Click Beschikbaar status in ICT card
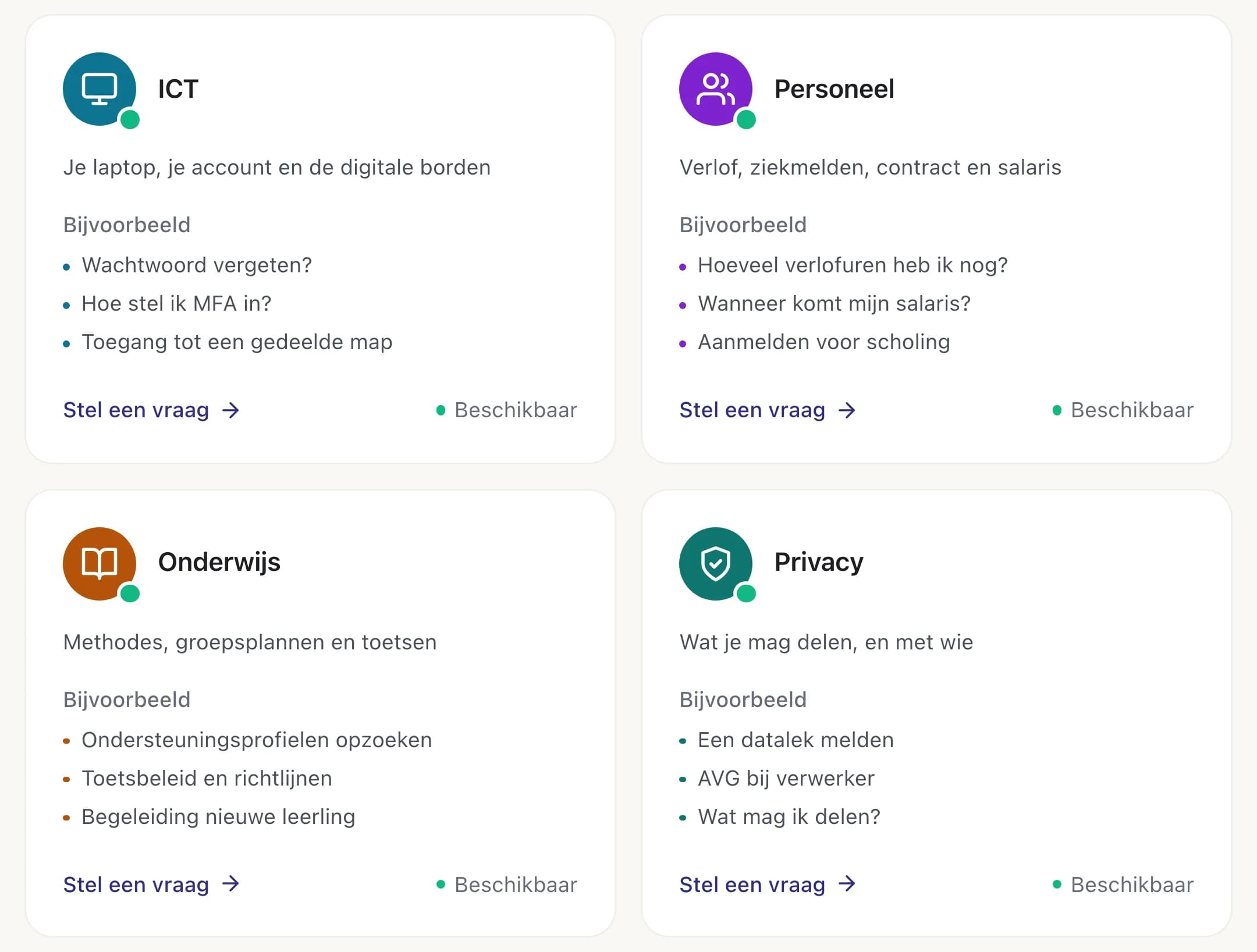 click(507, 410)
